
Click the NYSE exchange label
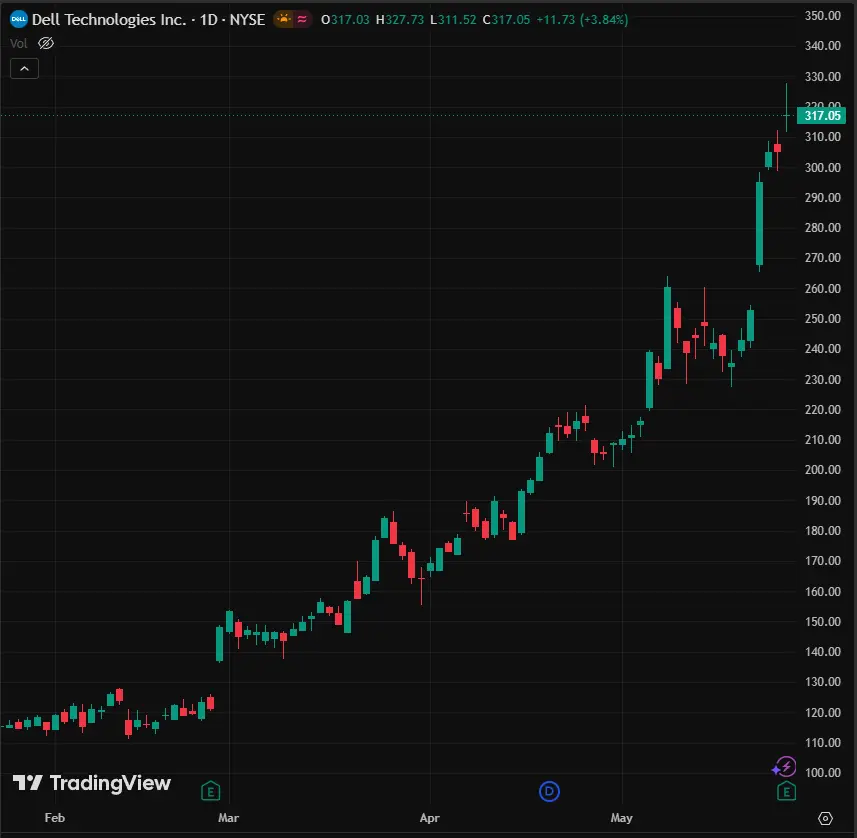[x=247, y=20]
